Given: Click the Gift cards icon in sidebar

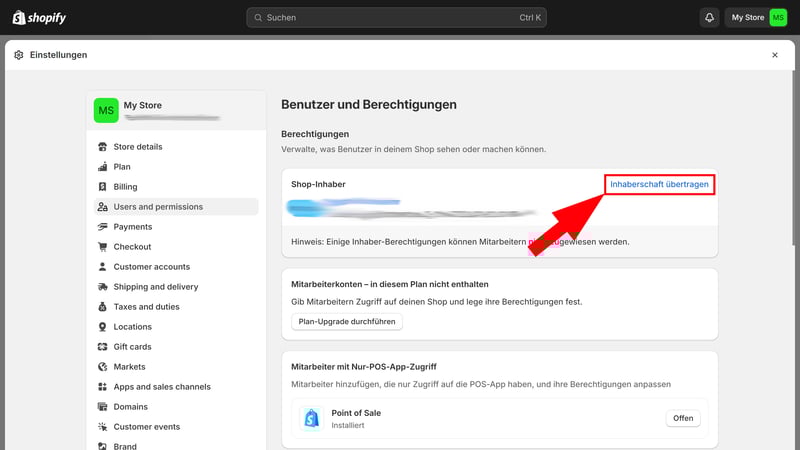Looking at the screenshot, I should point(103,347).
